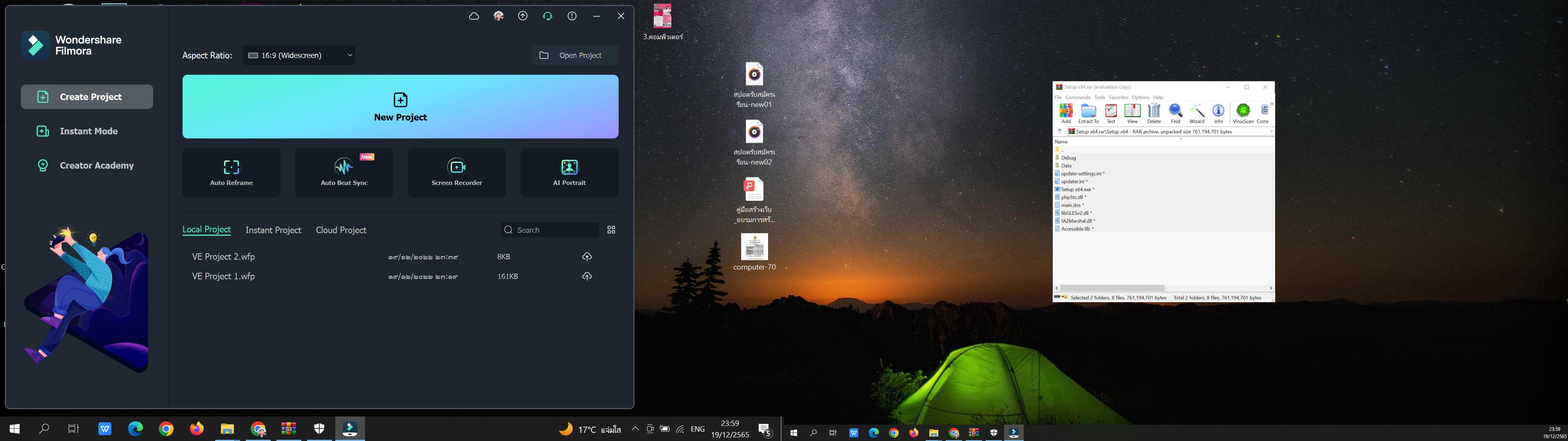Click the New Project banner button
This screenshot has height=441, width=1568.
click(x=400, y=107)
